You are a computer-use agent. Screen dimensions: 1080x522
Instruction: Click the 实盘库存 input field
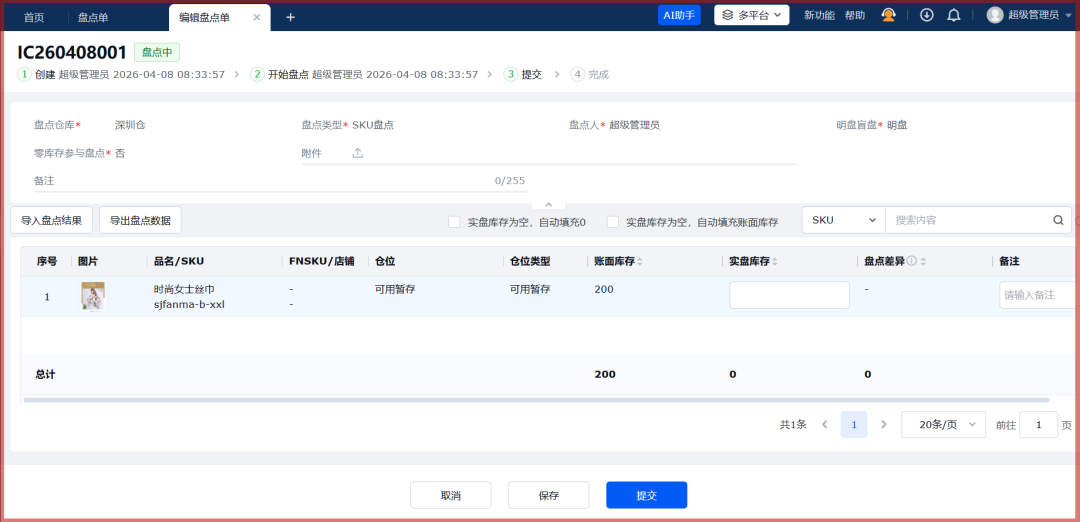pyautogui.click(x=789, y=295)
